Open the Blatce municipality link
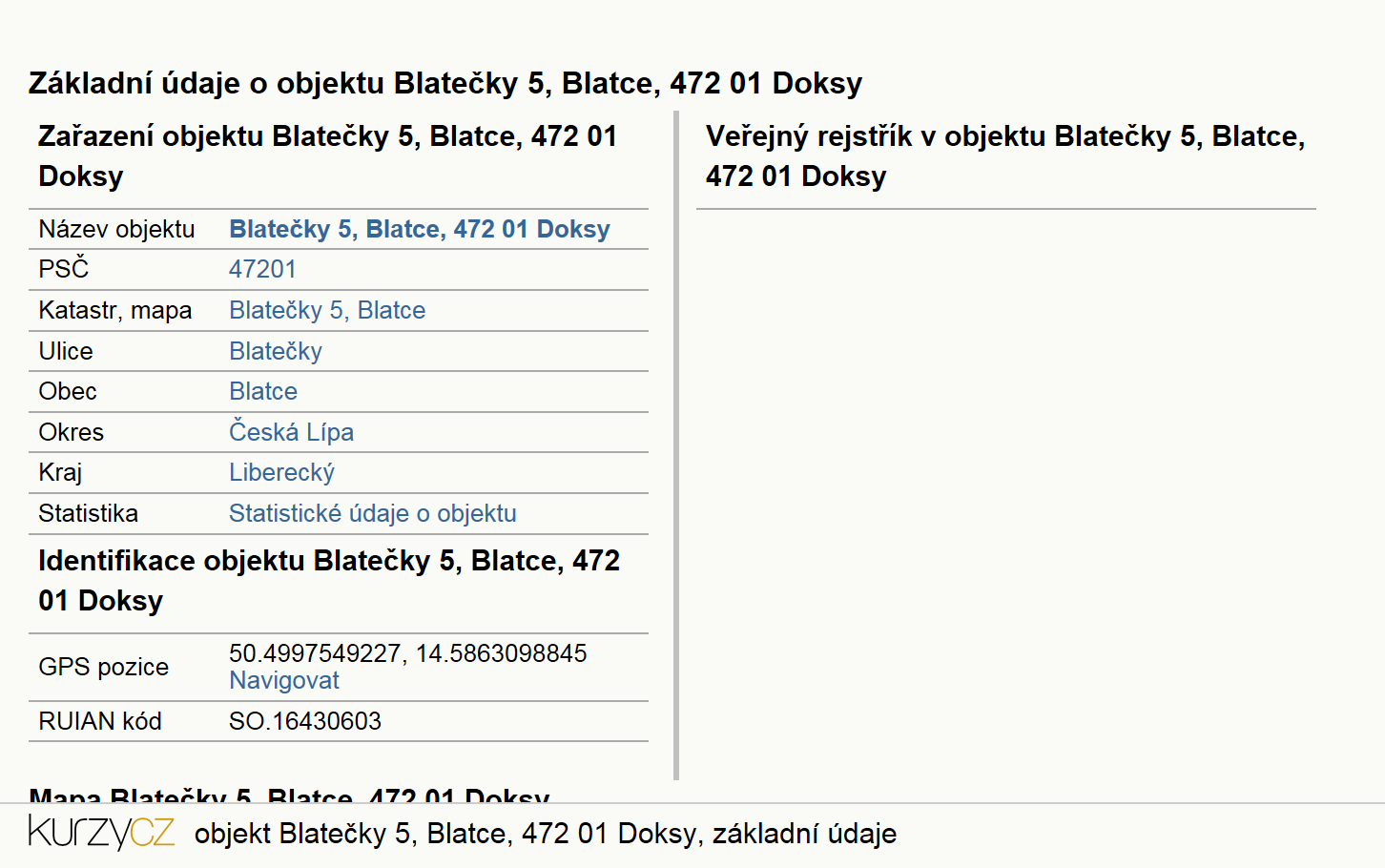Screen dimensions: 1385x868 tap(263, 391)
